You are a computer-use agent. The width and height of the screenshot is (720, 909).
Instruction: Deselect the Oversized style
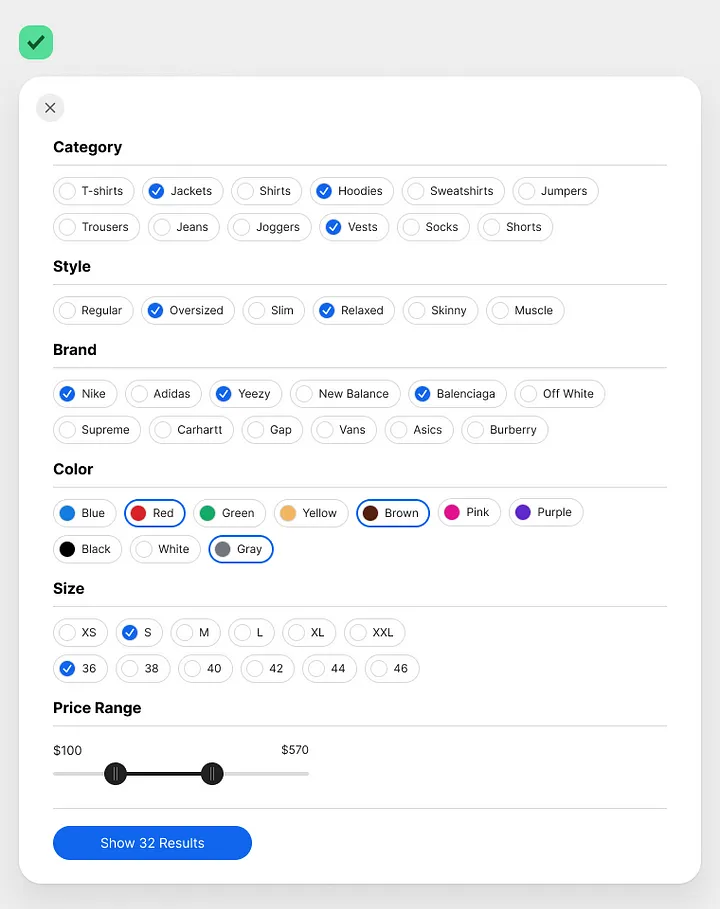[188, 311]
